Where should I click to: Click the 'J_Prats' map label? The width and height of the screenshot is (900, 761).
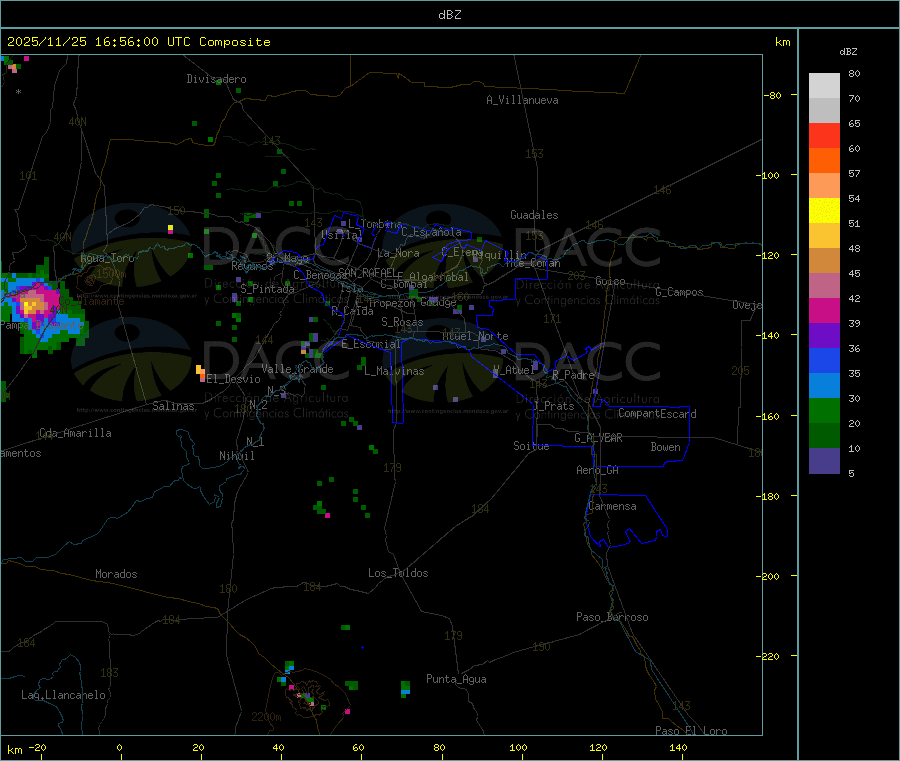[553, 406]
